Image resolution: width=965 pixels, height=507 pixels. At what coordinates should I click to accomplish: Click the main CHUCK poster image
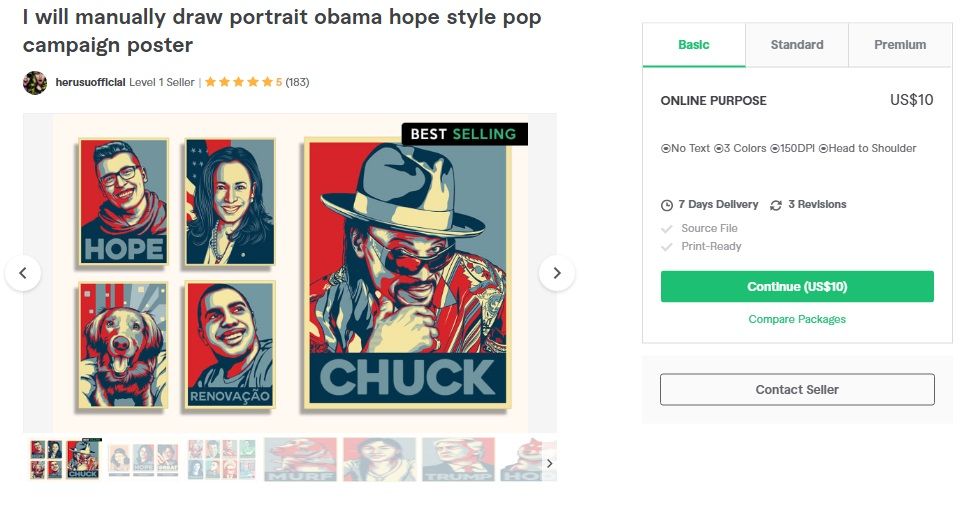pyautogui.click(x=407, y=274)
